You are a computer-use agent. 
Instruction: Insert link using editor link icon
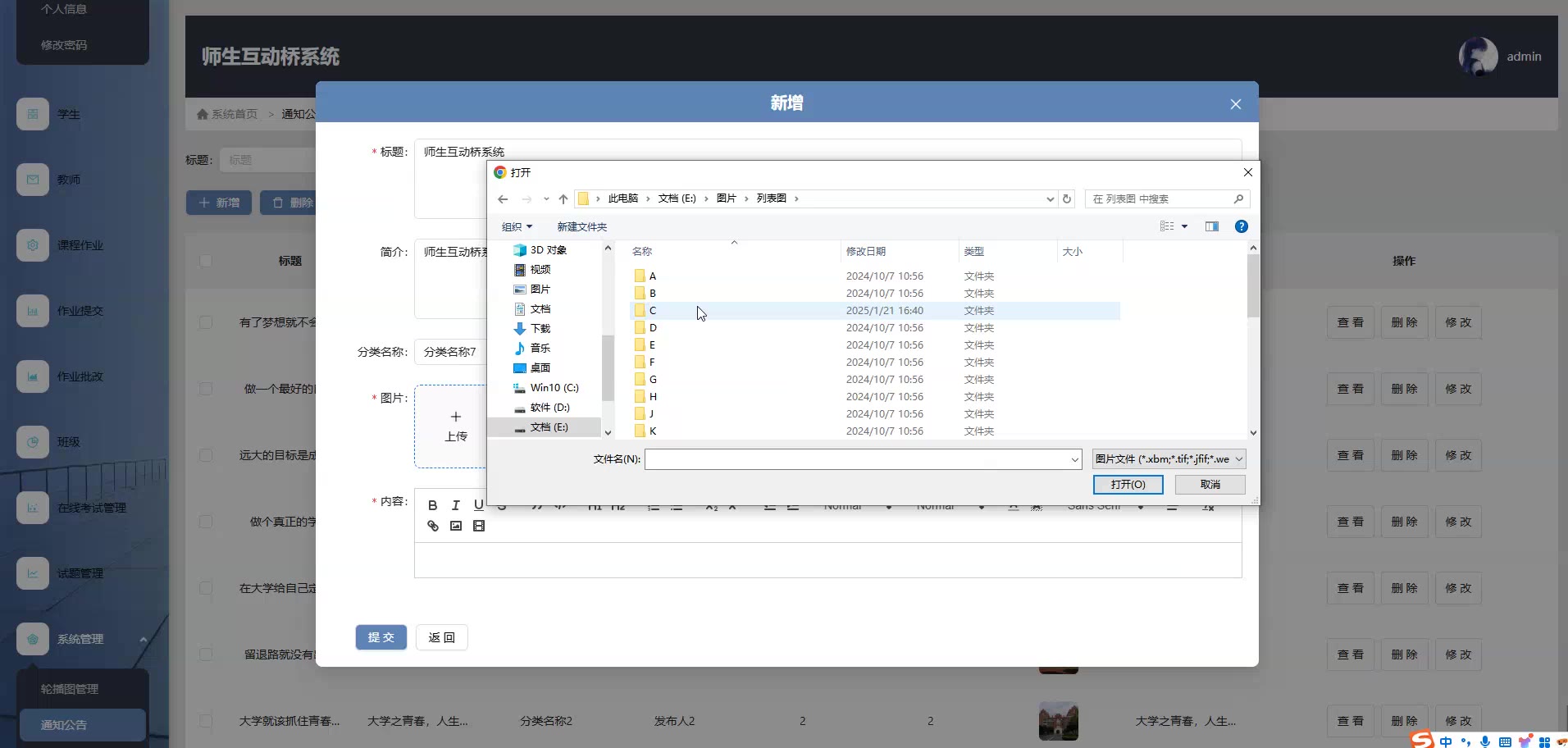[433, 526]
